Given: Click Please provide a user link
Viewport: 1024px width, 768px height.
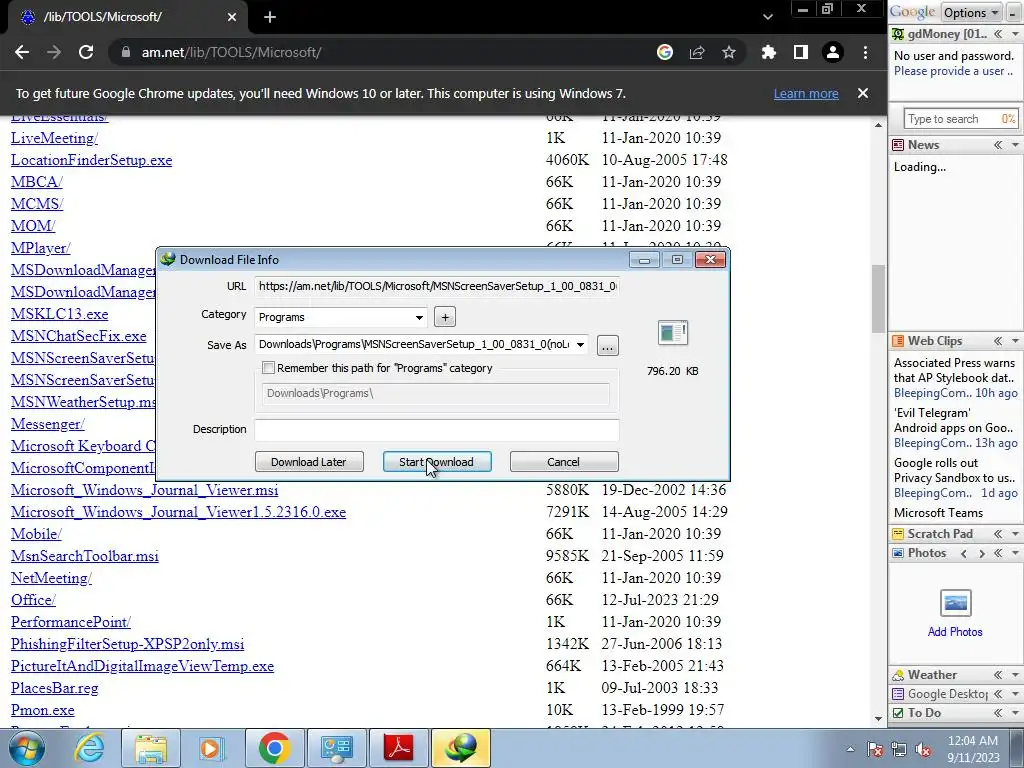Looking at the screenshot, I should click(x=953, y=71).
